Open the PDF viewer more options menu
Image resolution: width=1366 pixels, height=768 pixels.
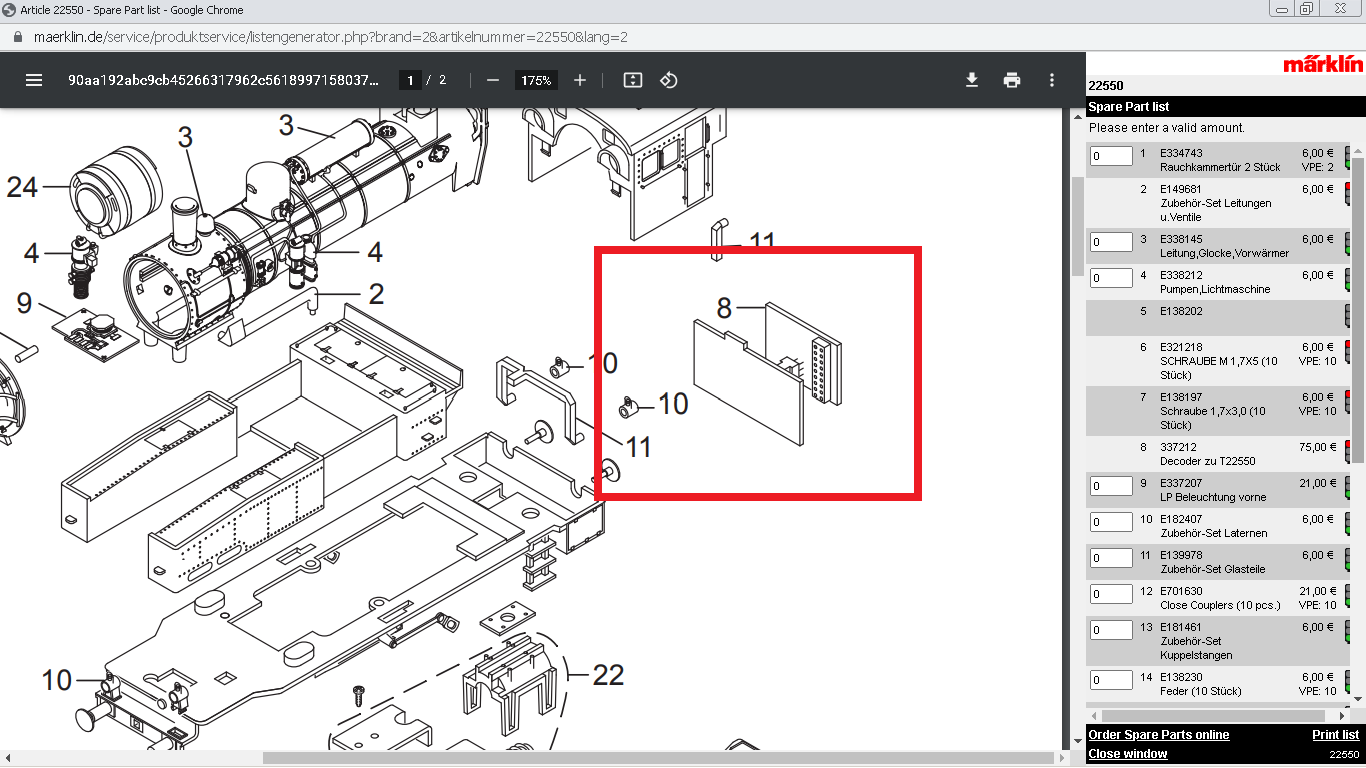pyautogui.click(x=1051, y=80)
